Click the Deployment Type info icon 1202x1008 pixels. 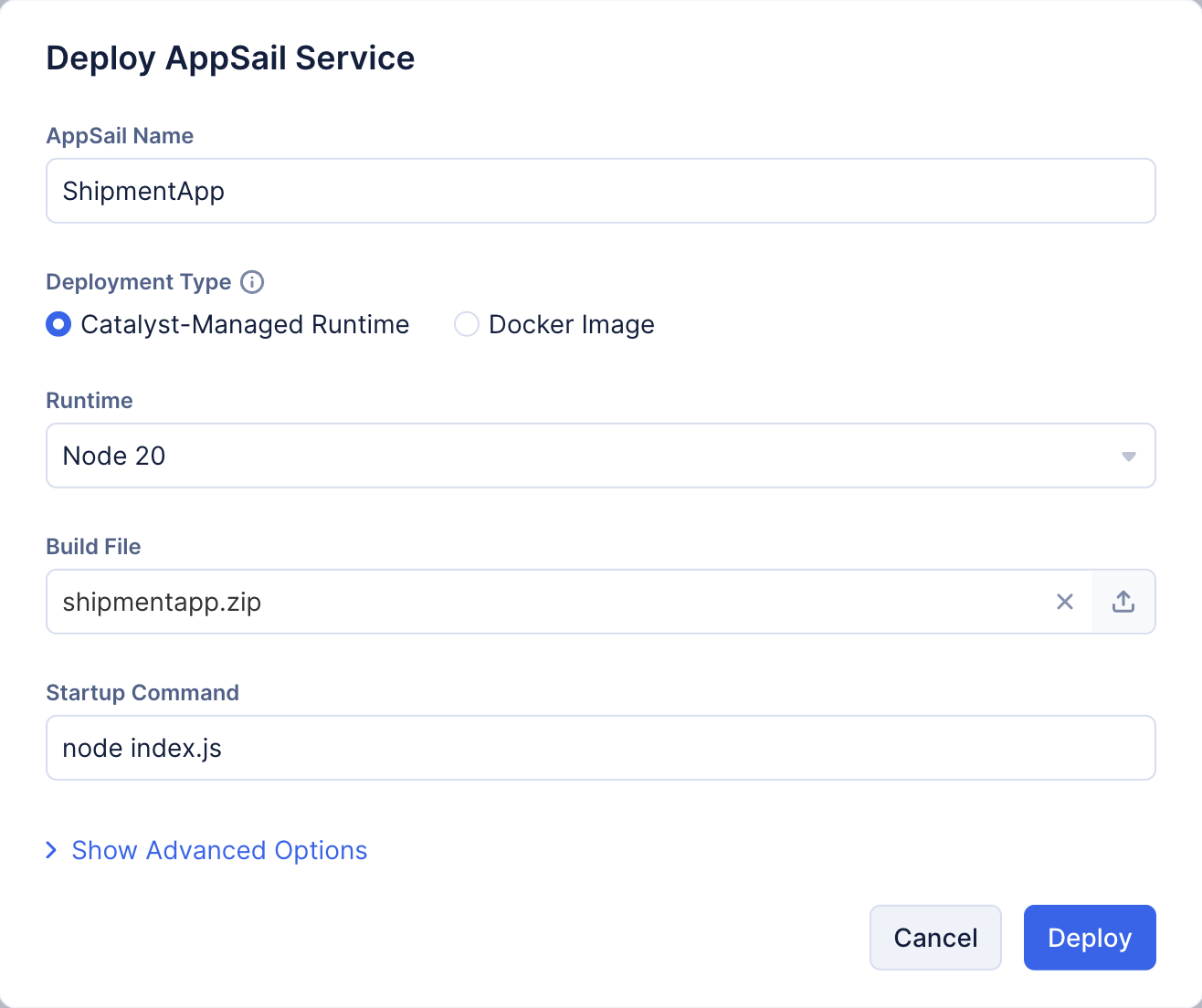point(252,282)
